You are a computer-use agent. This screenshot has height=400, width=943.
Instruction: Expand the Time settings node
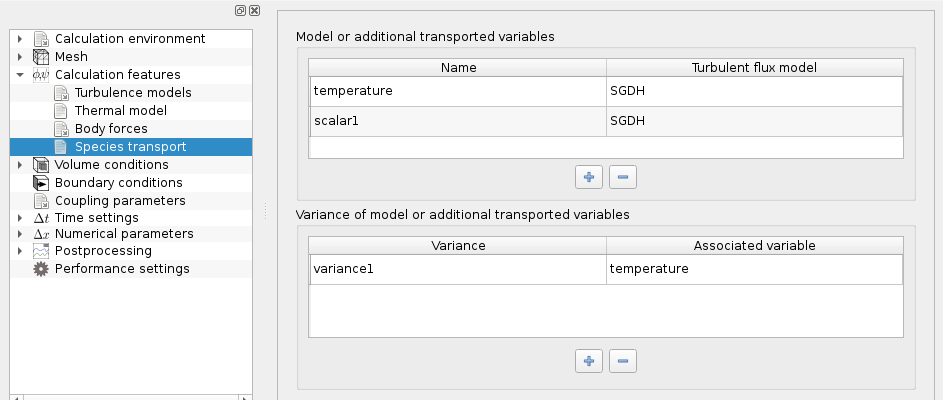pyautogui.click(x=20, y=218)
